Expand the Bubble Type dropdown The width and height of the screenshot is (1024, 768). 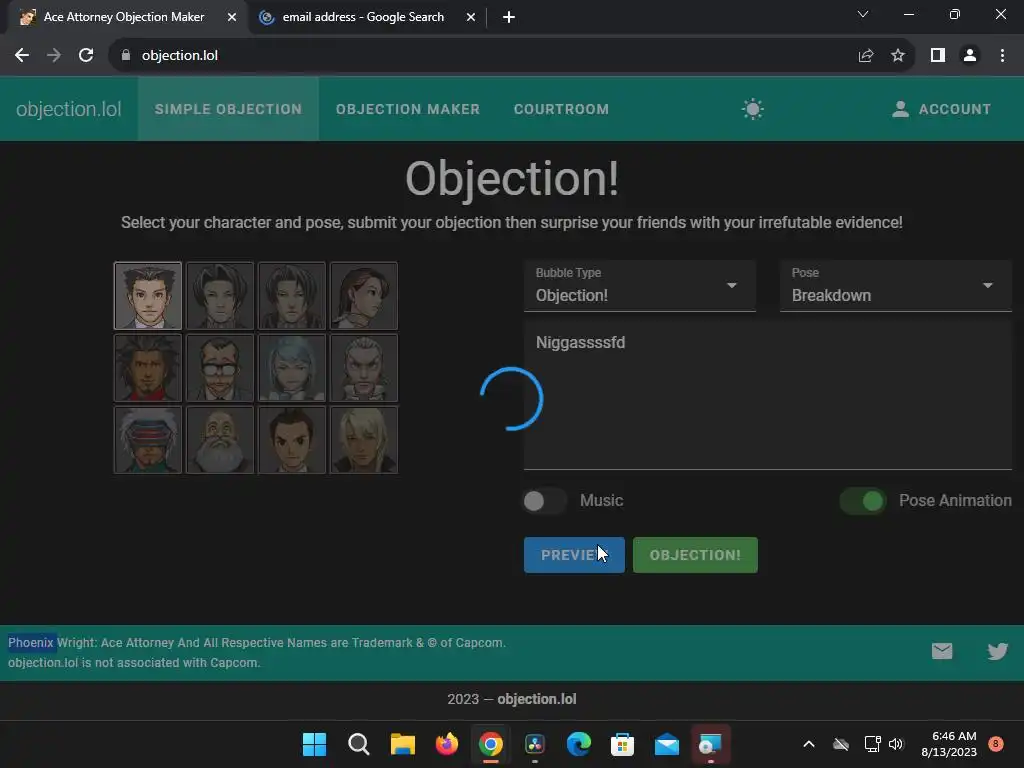[639, 286]
